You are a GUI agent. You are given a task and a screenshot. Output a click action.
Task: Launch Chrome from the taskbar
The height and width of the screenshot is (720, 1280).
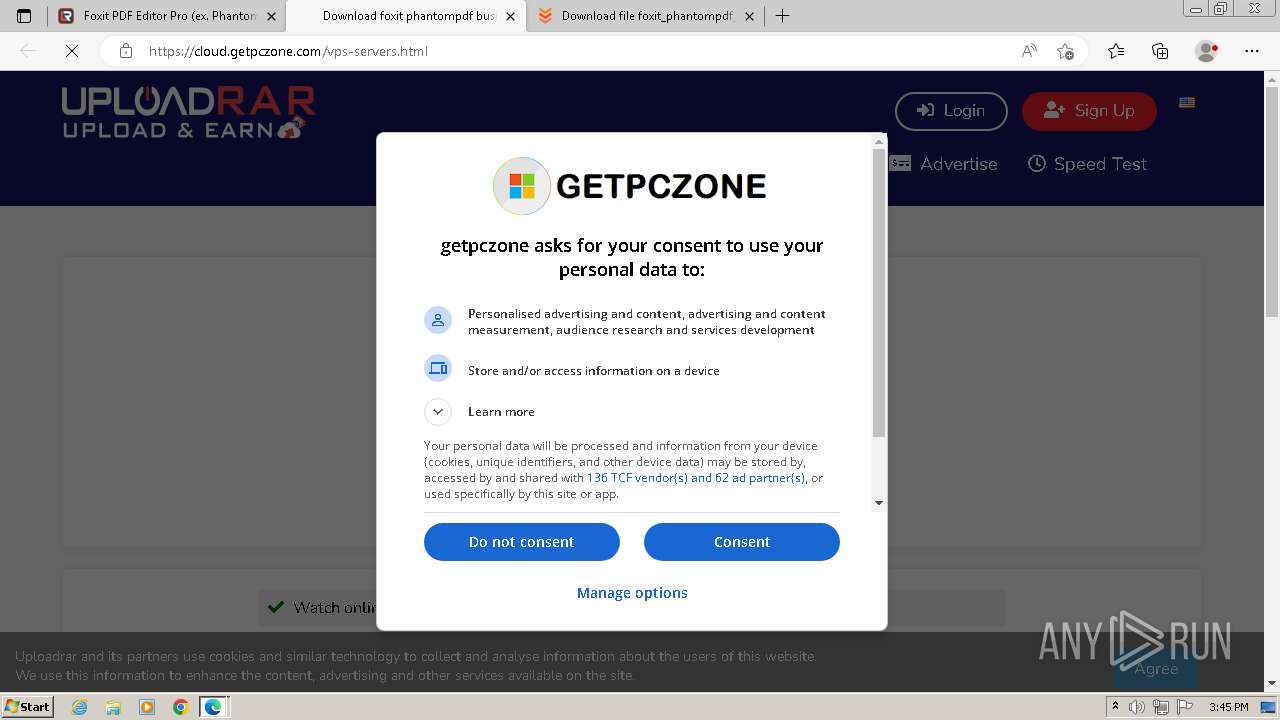pyautogui.click(x=180, y=707)
